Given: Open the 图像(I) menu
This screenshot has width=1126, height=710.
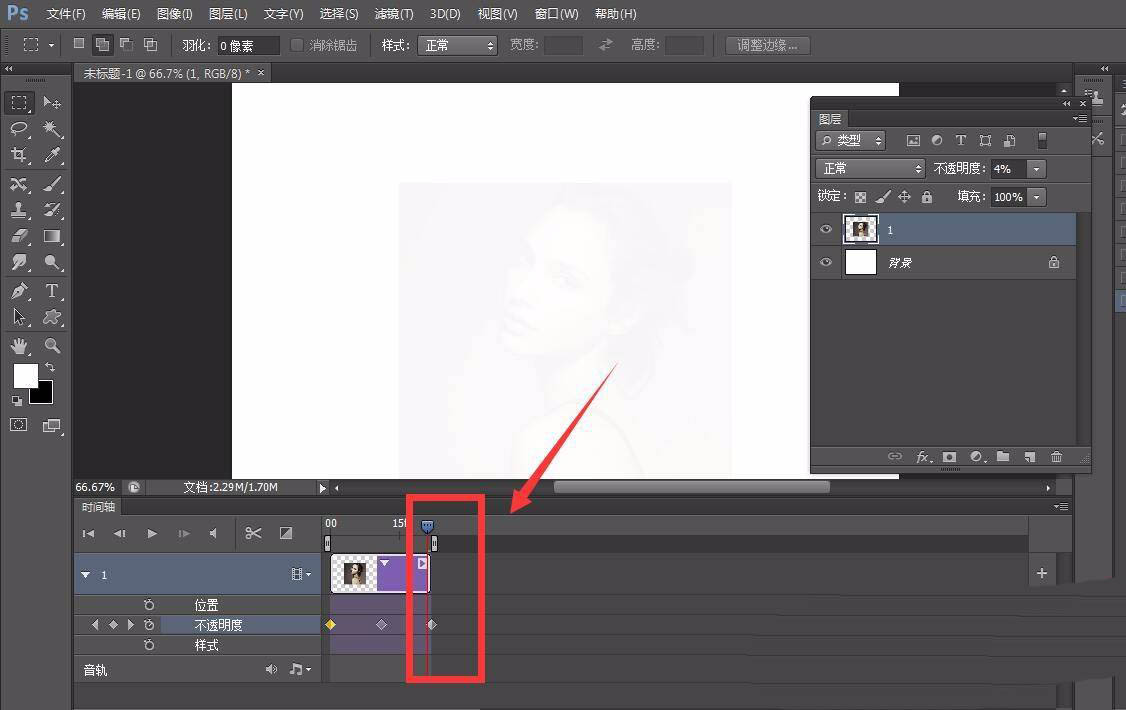Looking at the screenshot, I should (175, 14).
